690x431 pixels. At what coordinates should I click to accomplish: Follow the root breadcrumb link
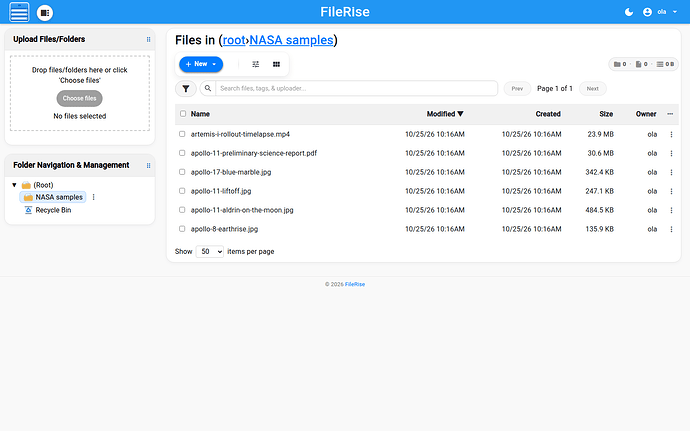[x=234, y=40]
